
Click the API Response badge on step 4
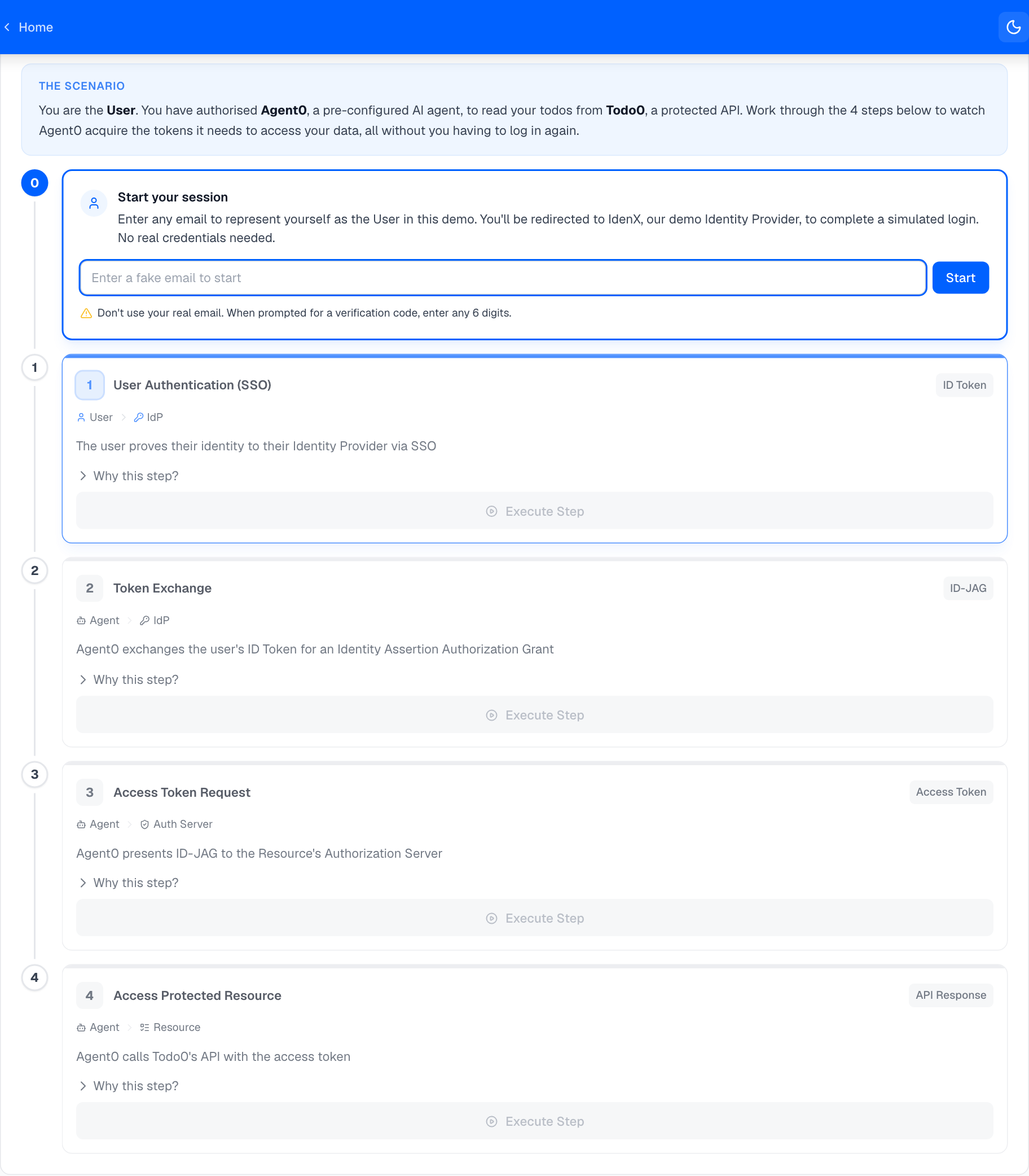pos(951,995)
